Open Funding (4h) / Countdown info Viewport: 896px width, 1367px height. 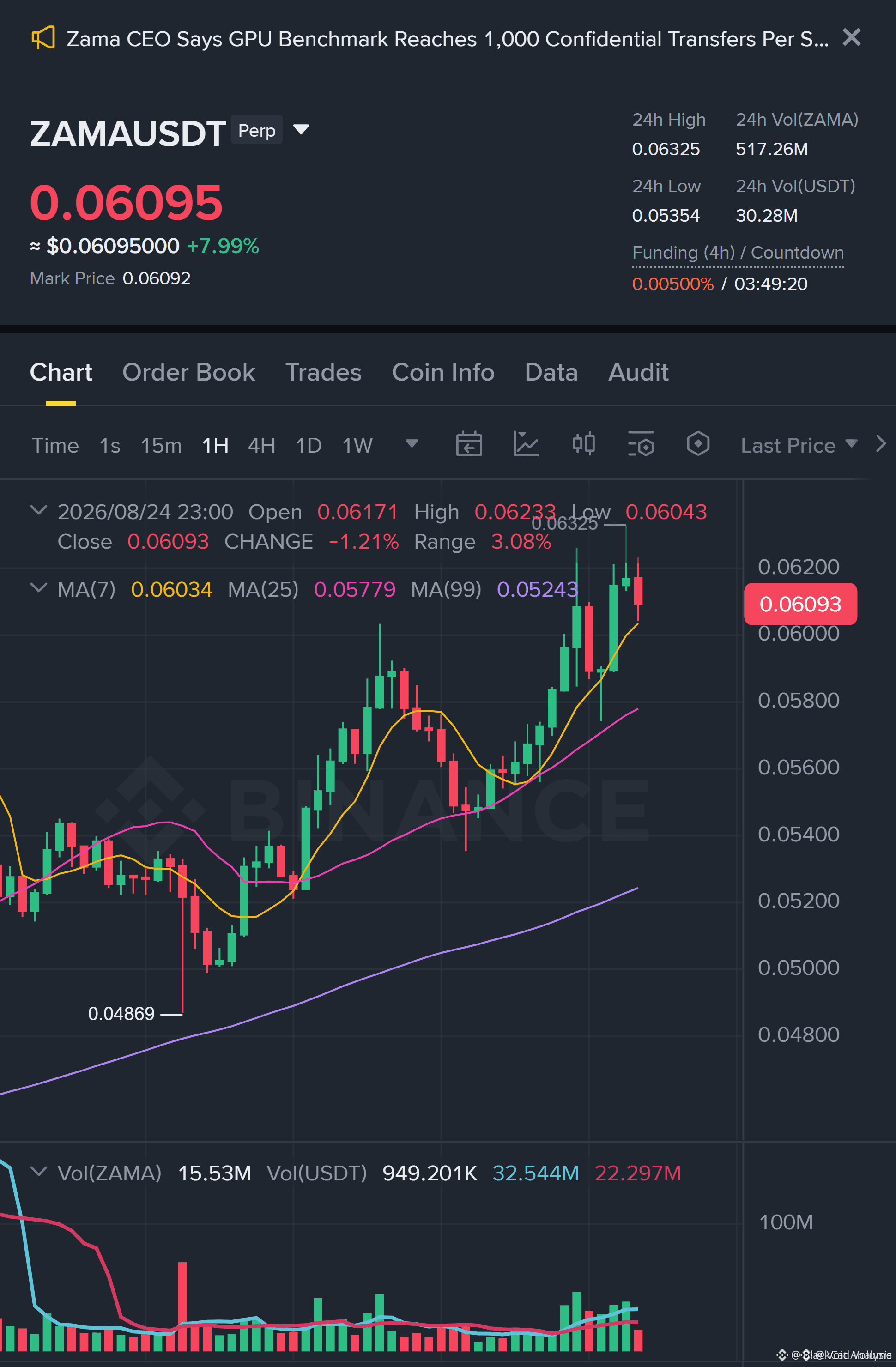(x=738, y=253)
